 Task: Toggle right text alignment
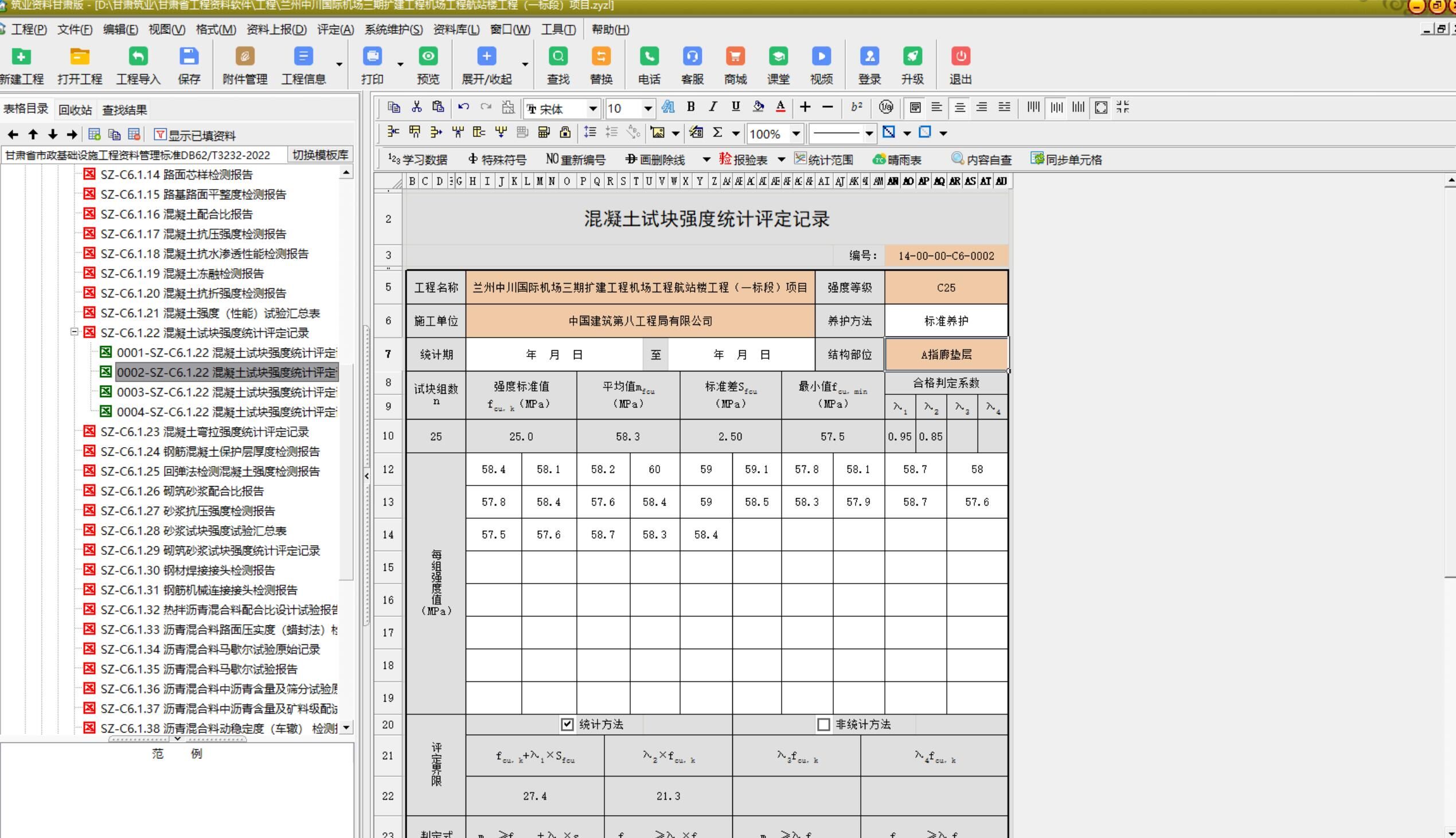(x=982, y=108)
